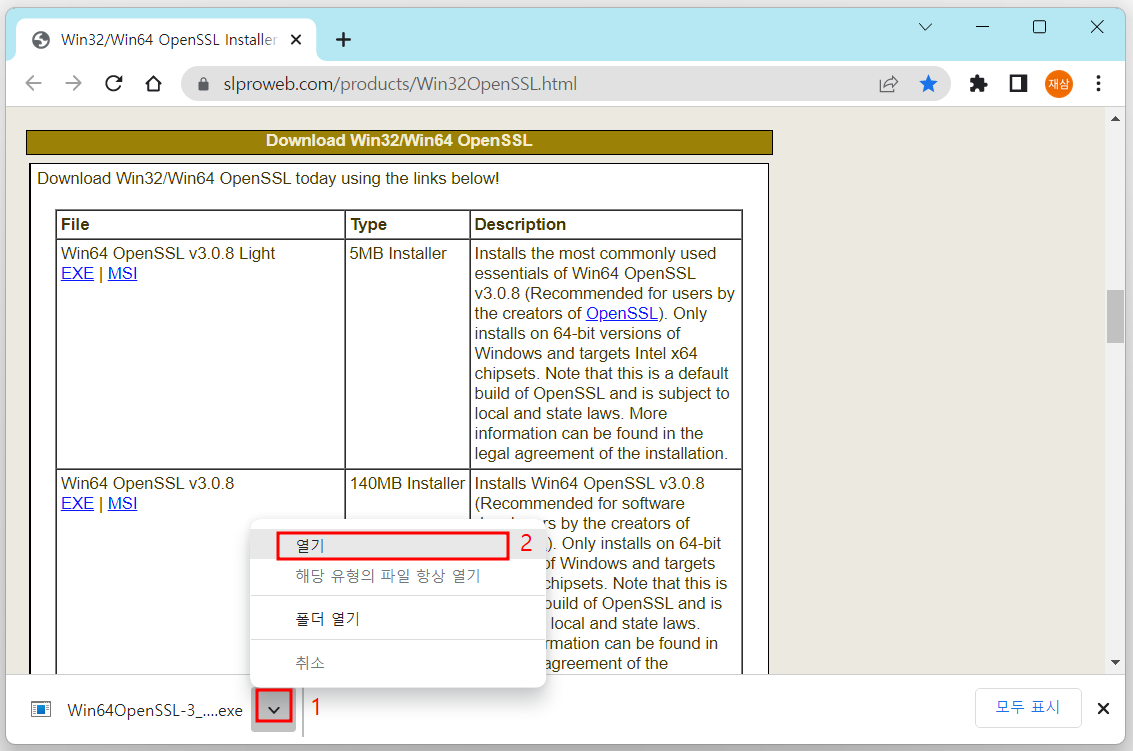This screenshot has height=751, width=1133.
Task: Toggle the bookmark star for this page
Action: point(928,84)
